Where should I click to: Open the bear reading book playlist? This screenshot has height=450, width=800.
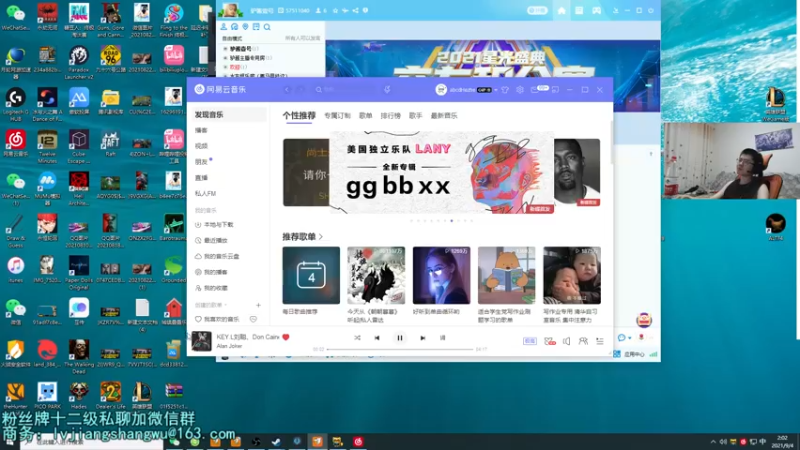tap(507, 276)
